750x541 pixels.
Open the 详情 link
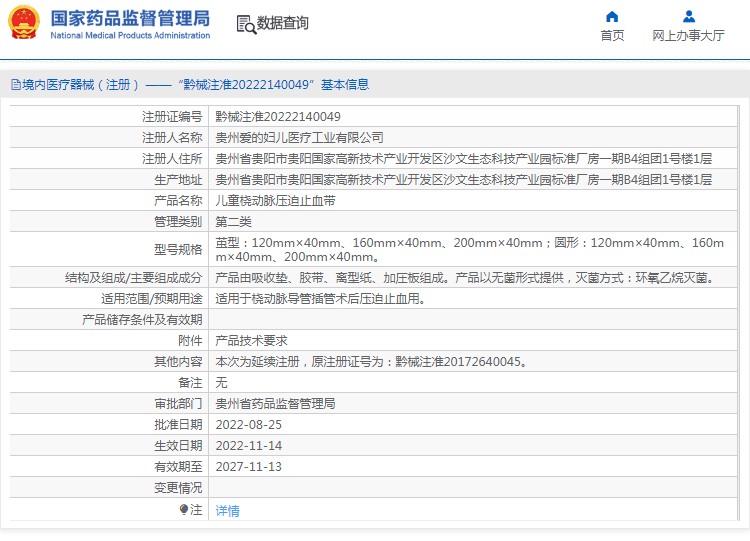228,511
